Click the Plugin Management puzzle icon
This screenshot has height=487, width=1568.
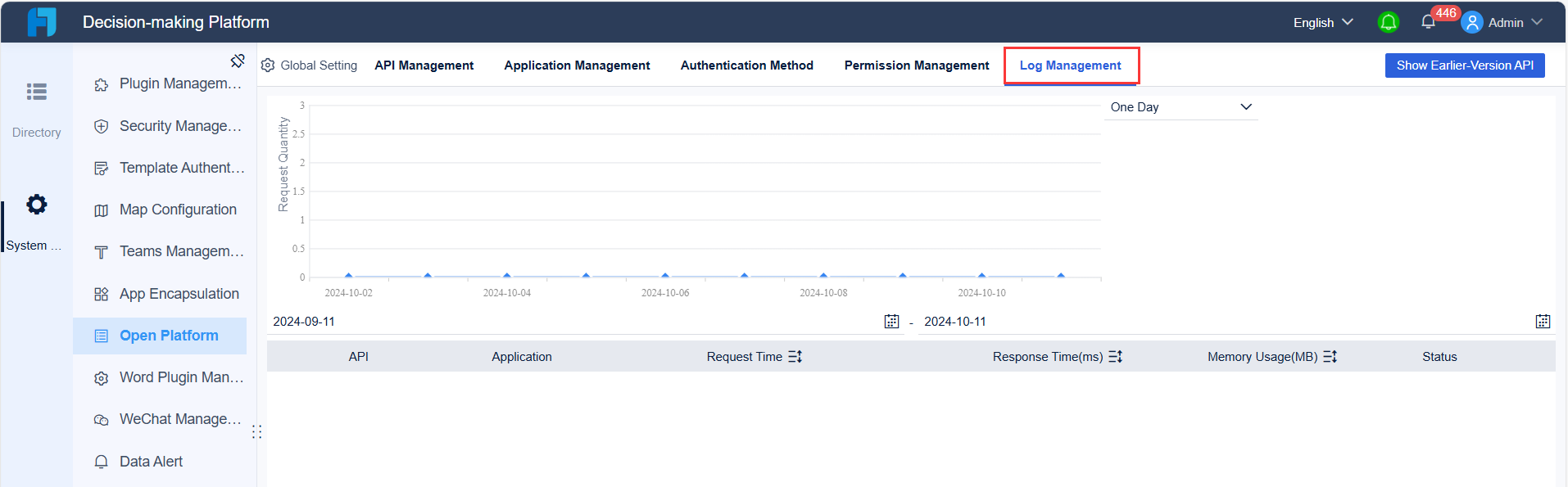coord(102,84)
